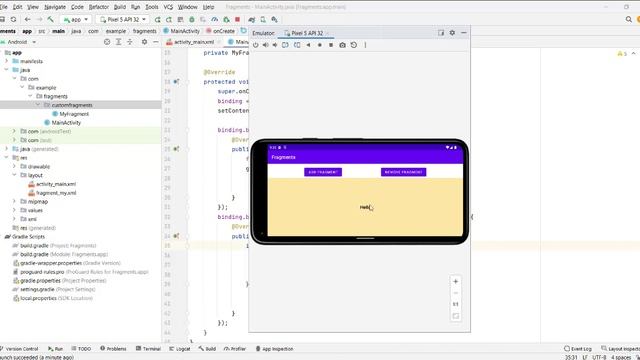Click the emulator Volume Down icon
Screen dimensions: 640x360
275,45
